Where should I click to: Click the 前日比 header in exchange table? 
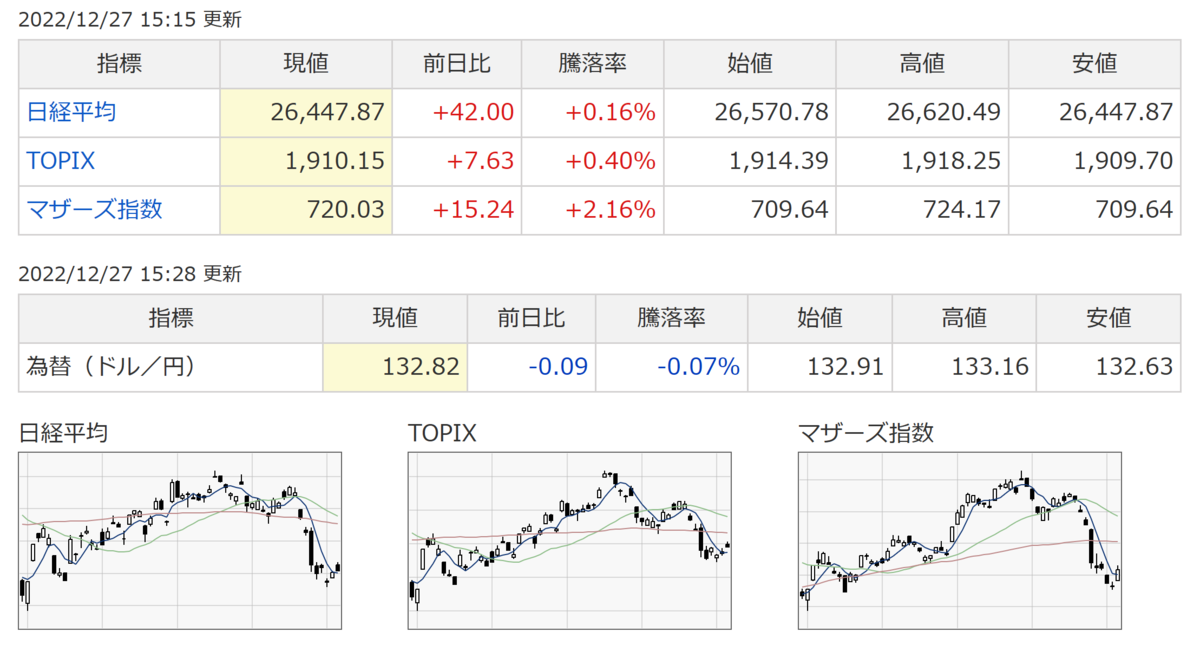(531, 319)
